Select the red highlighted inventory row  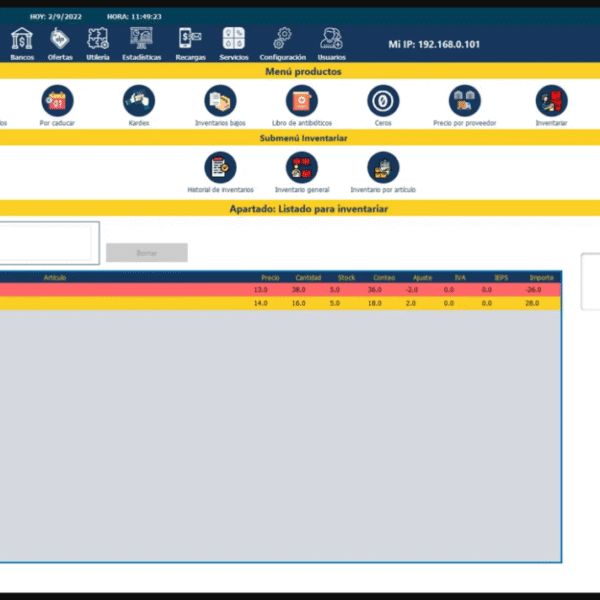[280, 290]
